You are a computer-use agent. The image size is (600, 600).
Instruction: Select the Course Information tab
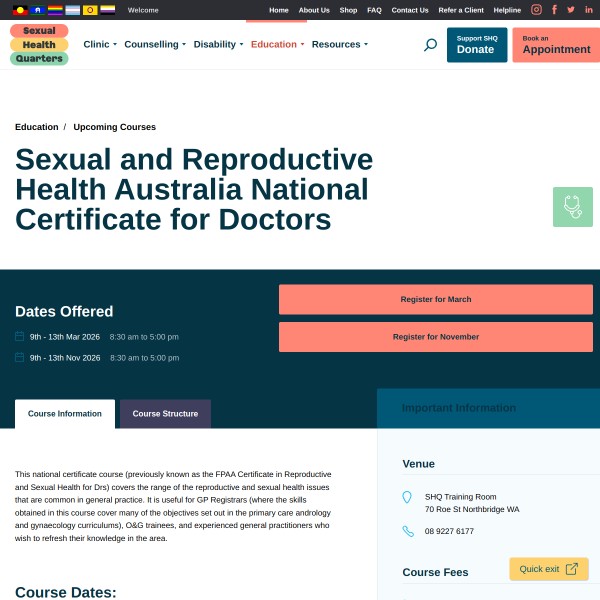click(x=65, y=414)
